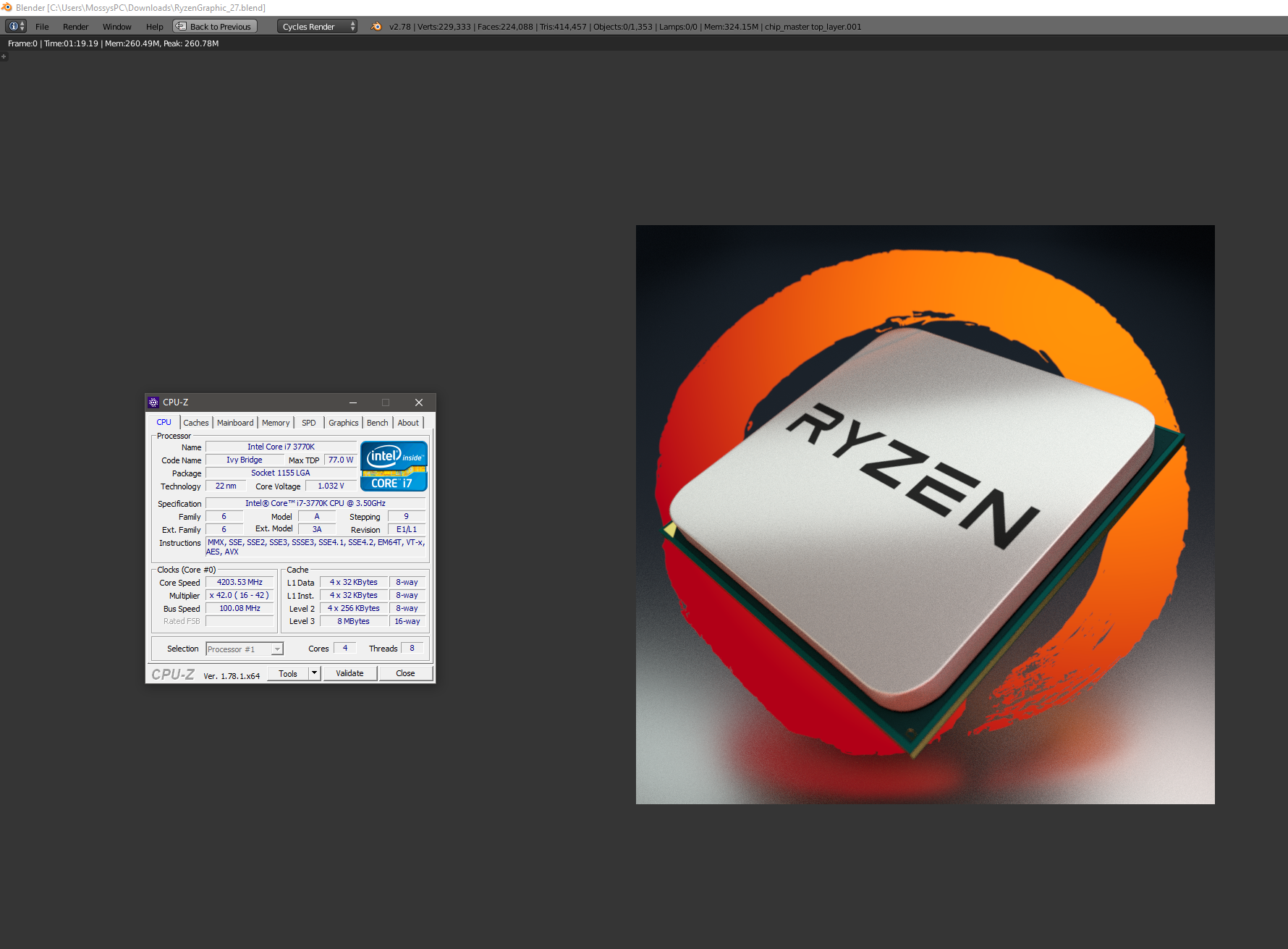The width and height of the screenshot is (1288, 949).
Task: Click the Name field 'Intel Core i7 3770K'
Action: coord(281,447)
